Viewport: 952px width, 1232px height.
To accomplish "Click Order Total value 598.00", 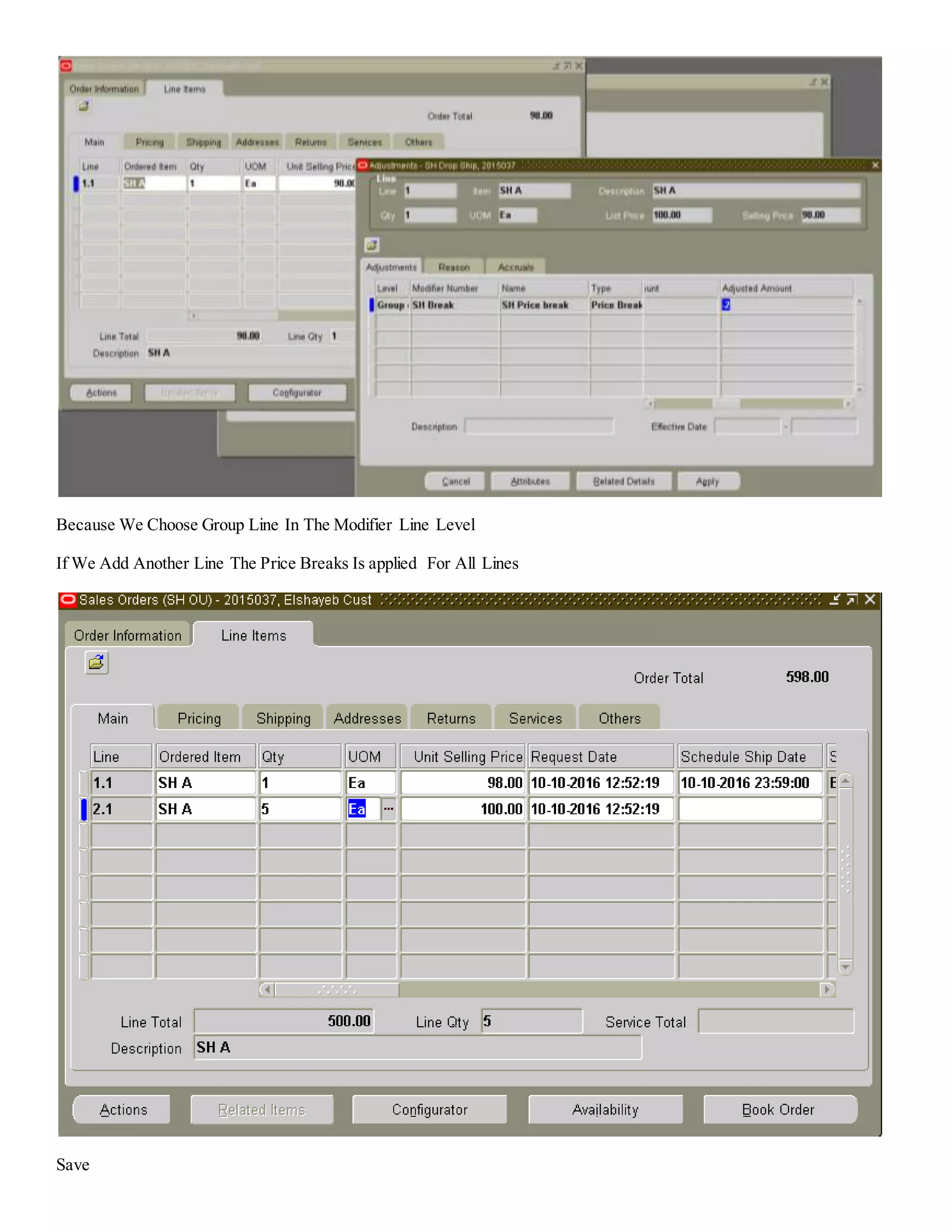I will 807,677.
